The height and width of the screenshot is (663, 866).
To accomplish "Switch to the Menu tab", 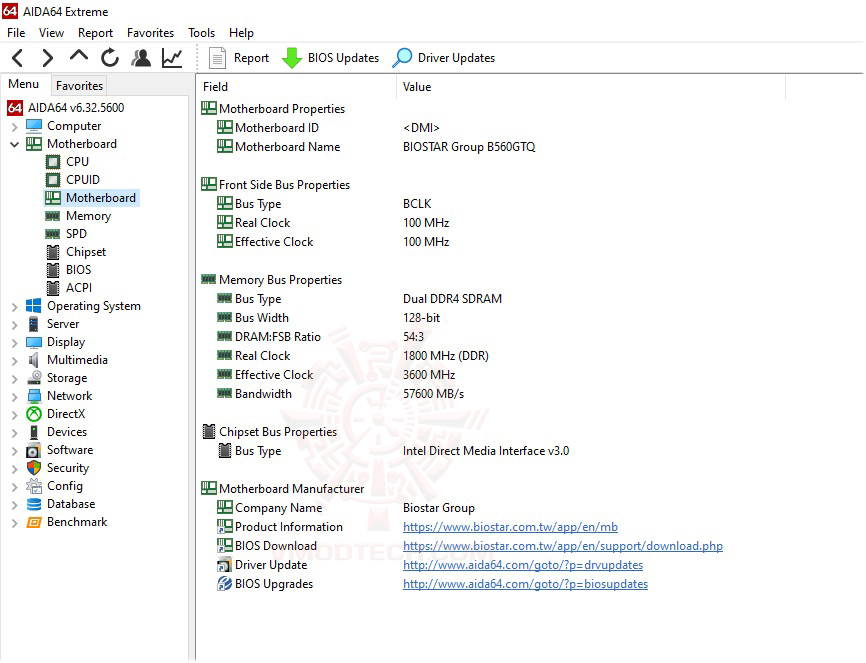I will [24, 84].
